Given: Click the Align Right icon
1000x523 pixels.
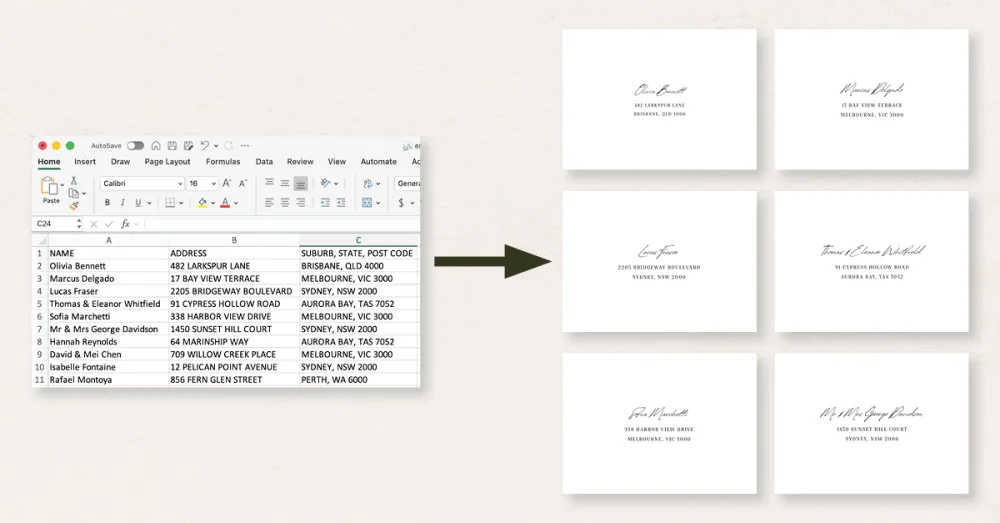Looking at the screenshot, I should pos(300,203).
